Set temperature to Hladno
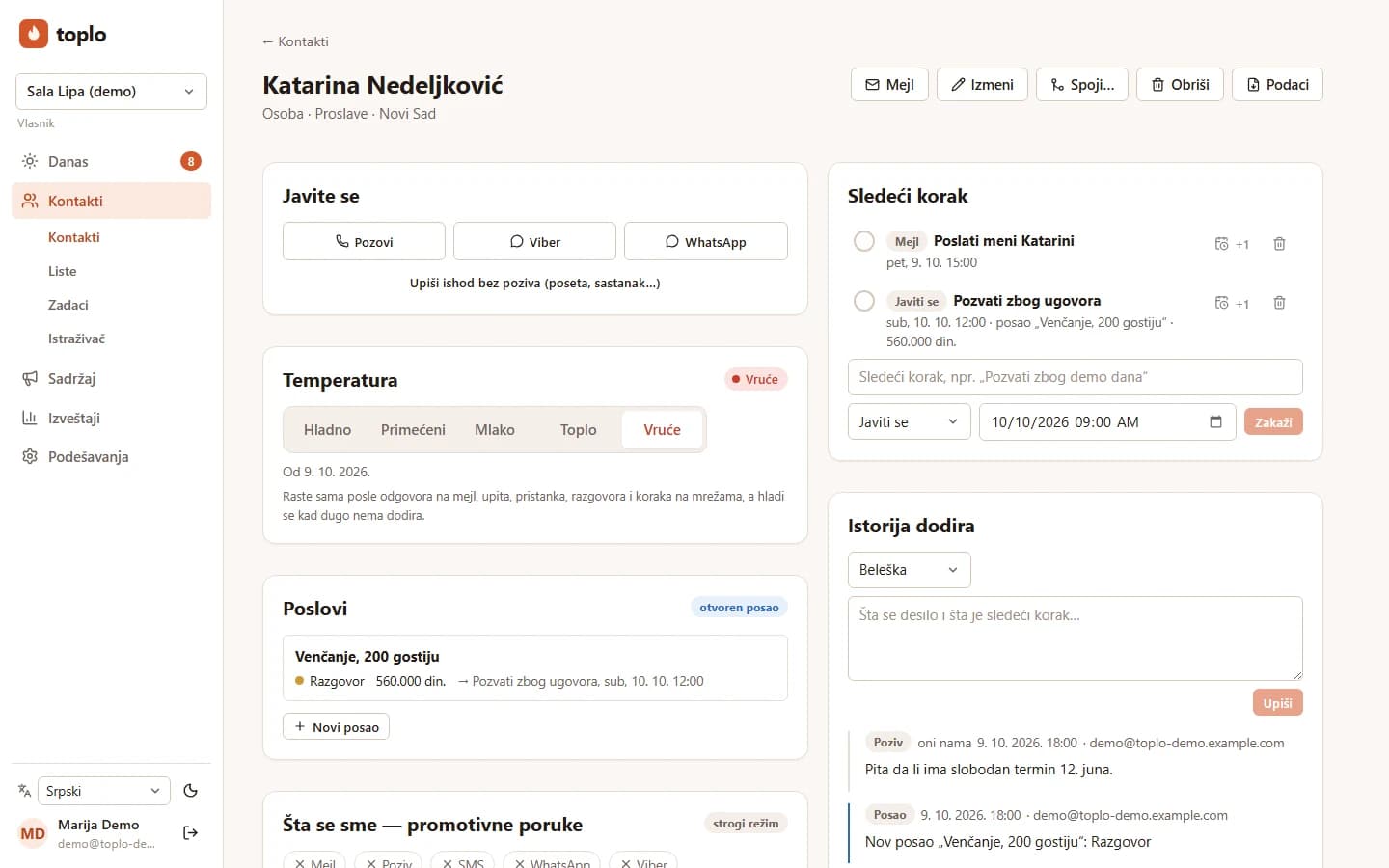Screen dimensions: 1389x868 [x=327, y=430]
